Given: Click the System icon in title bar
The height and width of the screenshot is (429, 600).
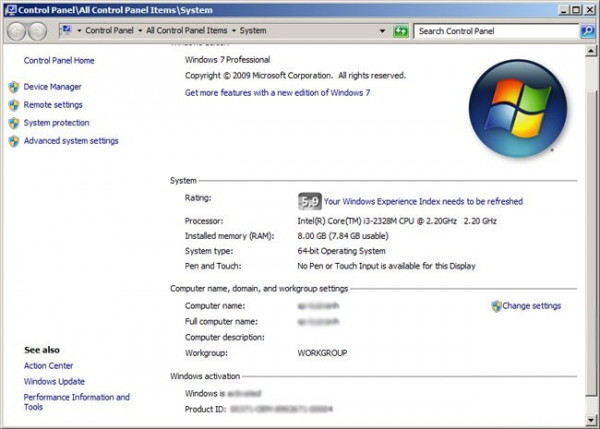Looking at the screenshot, I should (11, 10).
